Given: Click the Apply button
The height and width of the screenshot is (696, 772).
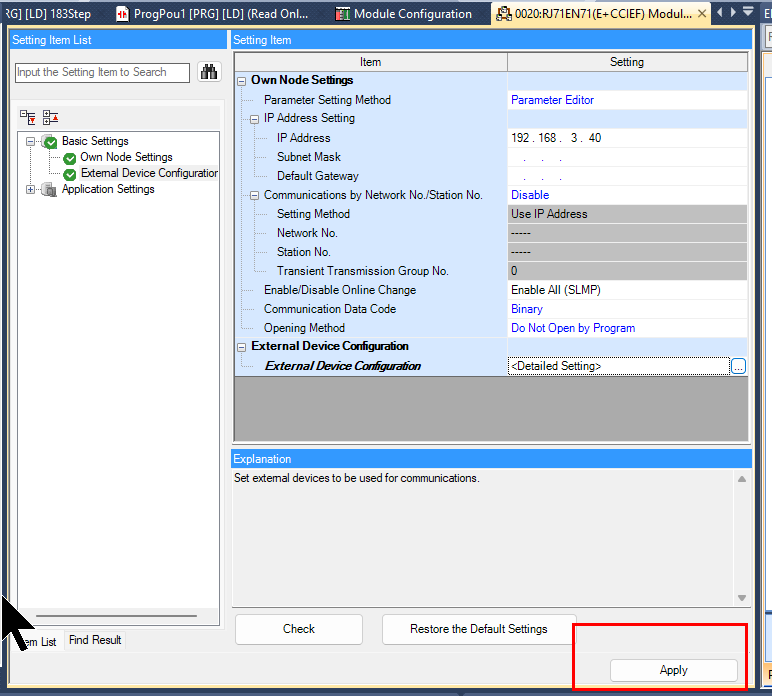Looking at the screenshot, I should [673, 670].
